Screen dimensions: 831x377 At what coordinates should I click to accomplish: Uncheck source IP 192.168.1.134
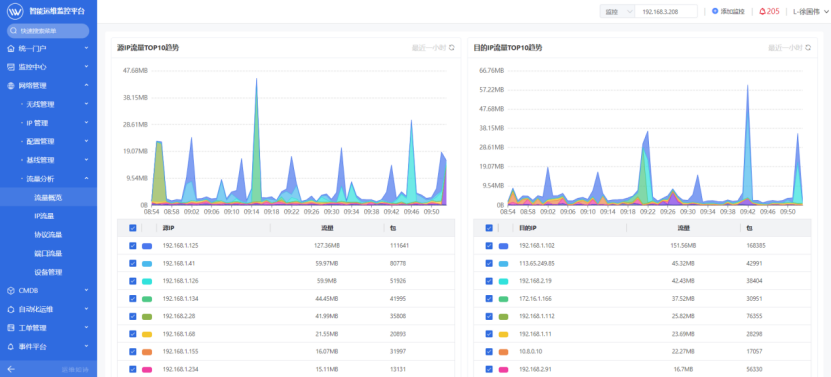click(132, 299)
